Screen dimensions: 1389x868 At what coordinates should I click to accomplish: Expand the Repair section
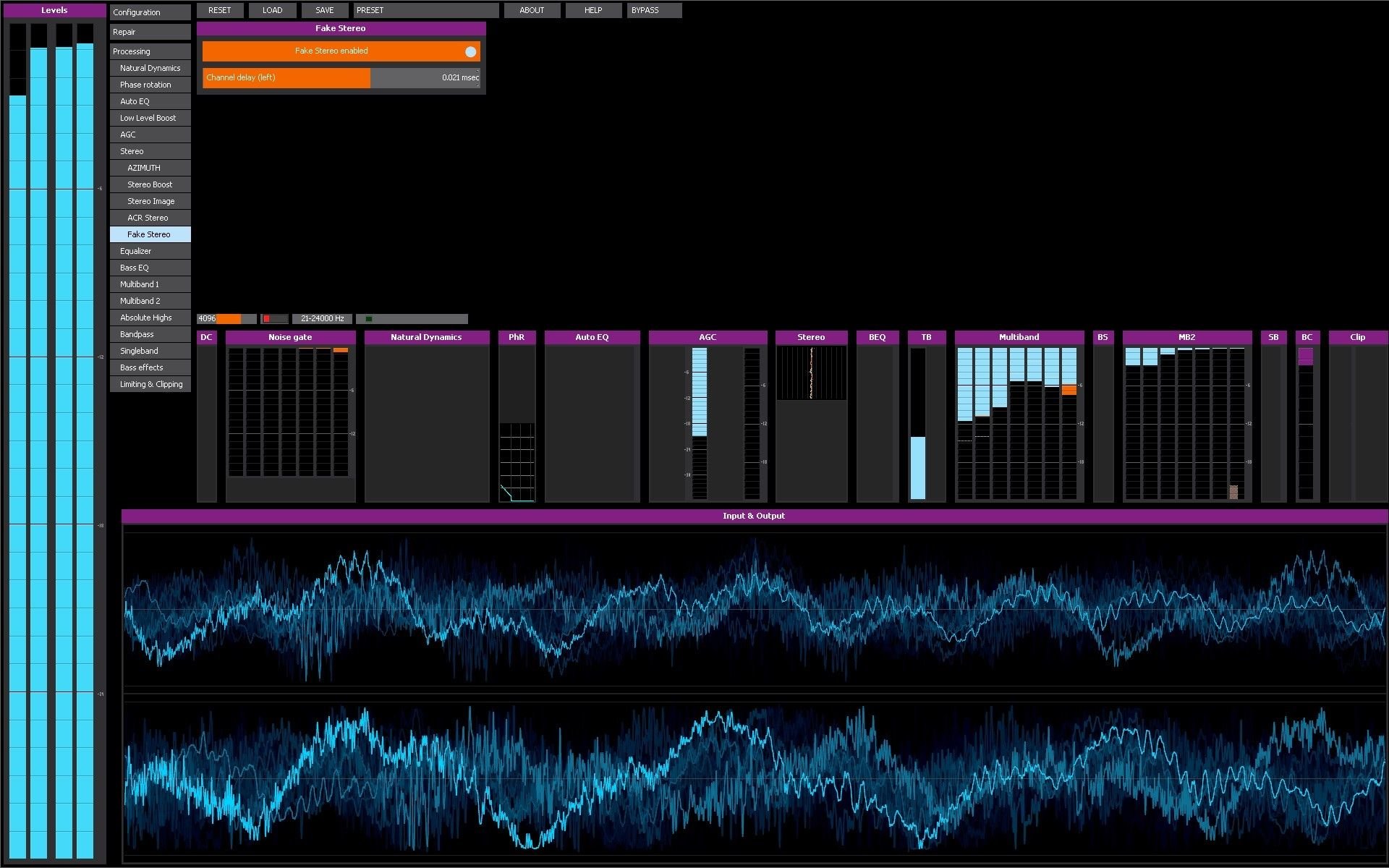(x=150, y=32)
